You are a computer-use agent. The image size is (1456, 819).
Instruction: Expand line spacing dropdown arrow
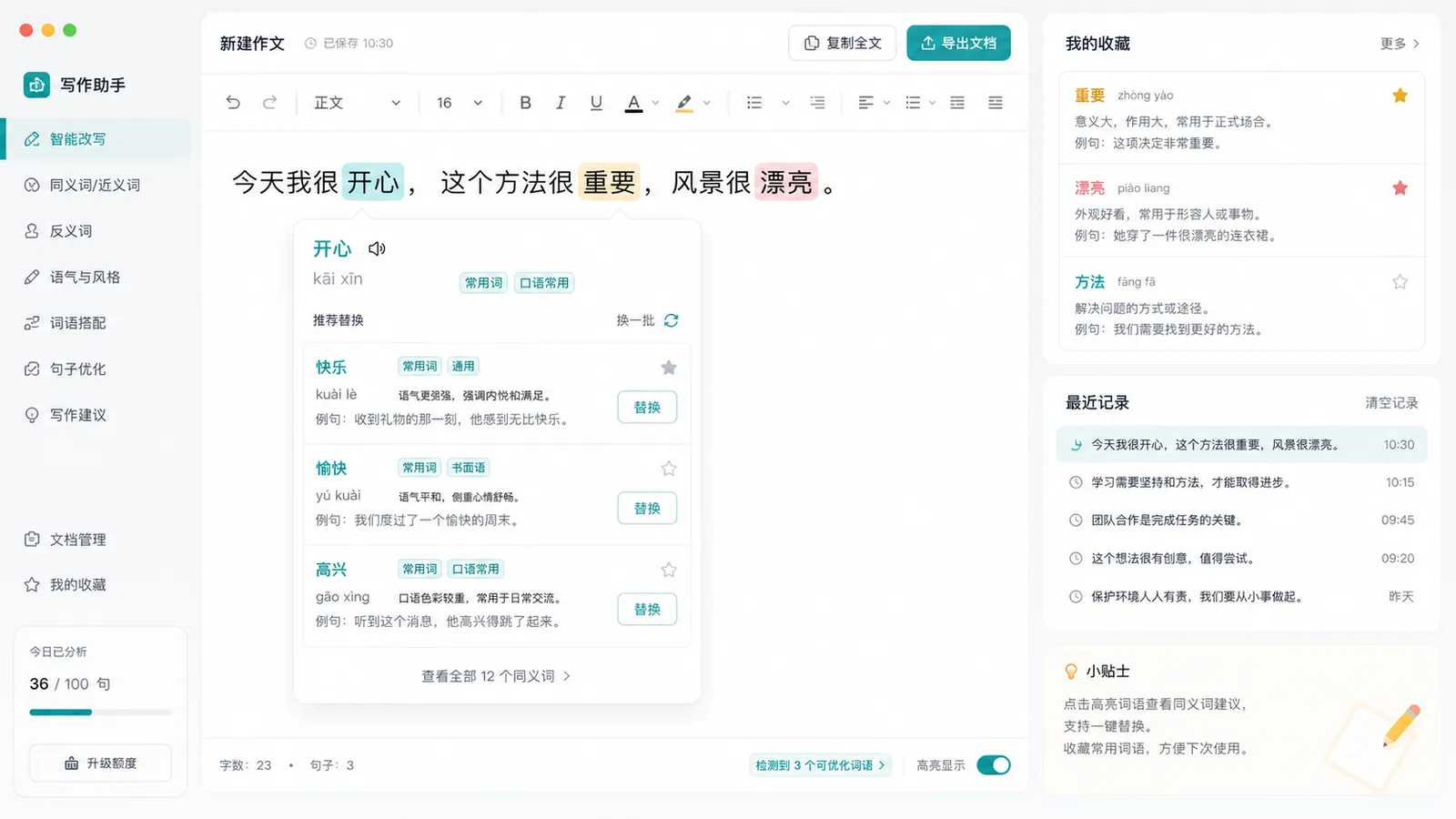pos(932,103)
